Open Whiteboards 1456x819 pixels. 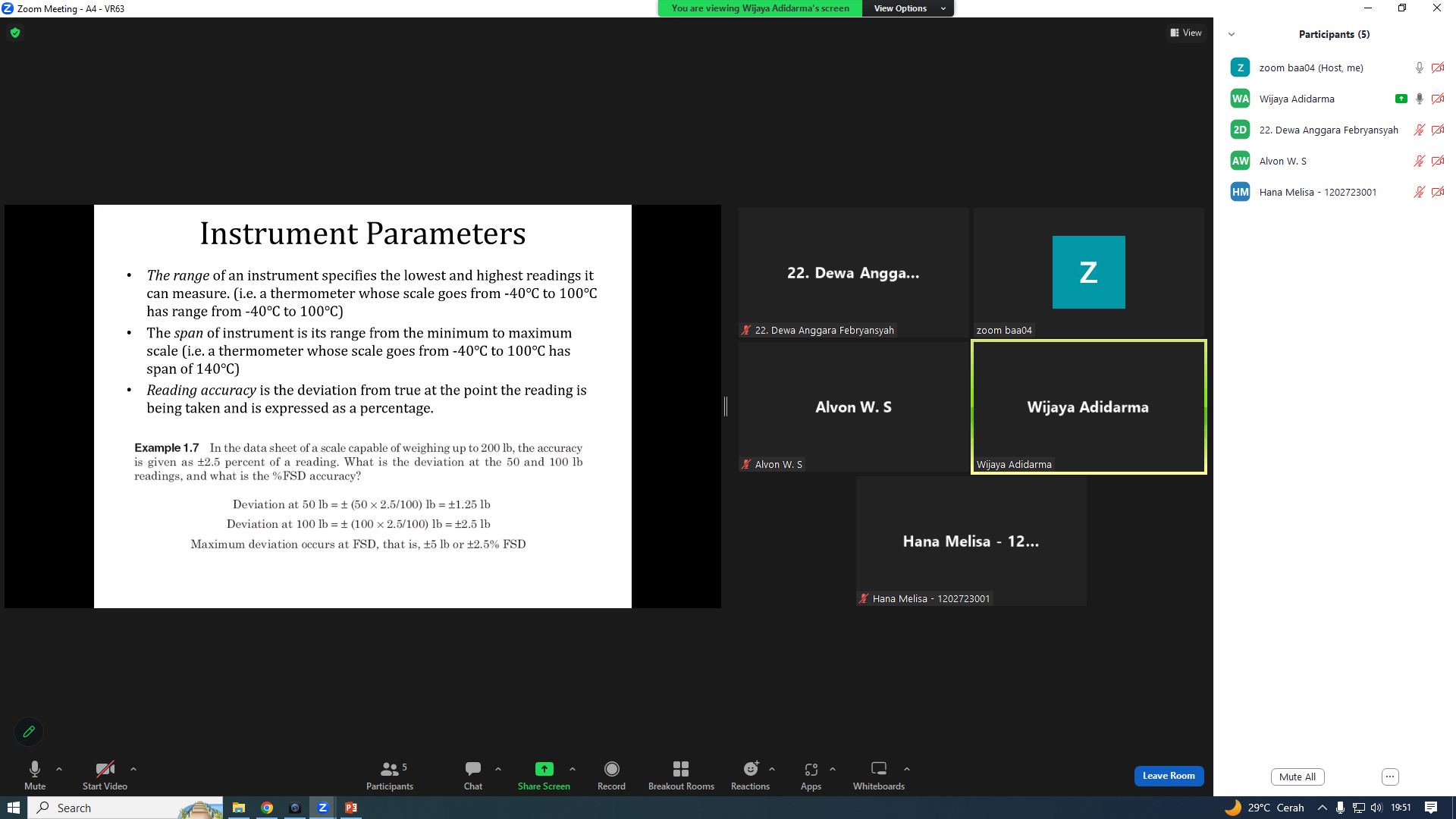879,775
